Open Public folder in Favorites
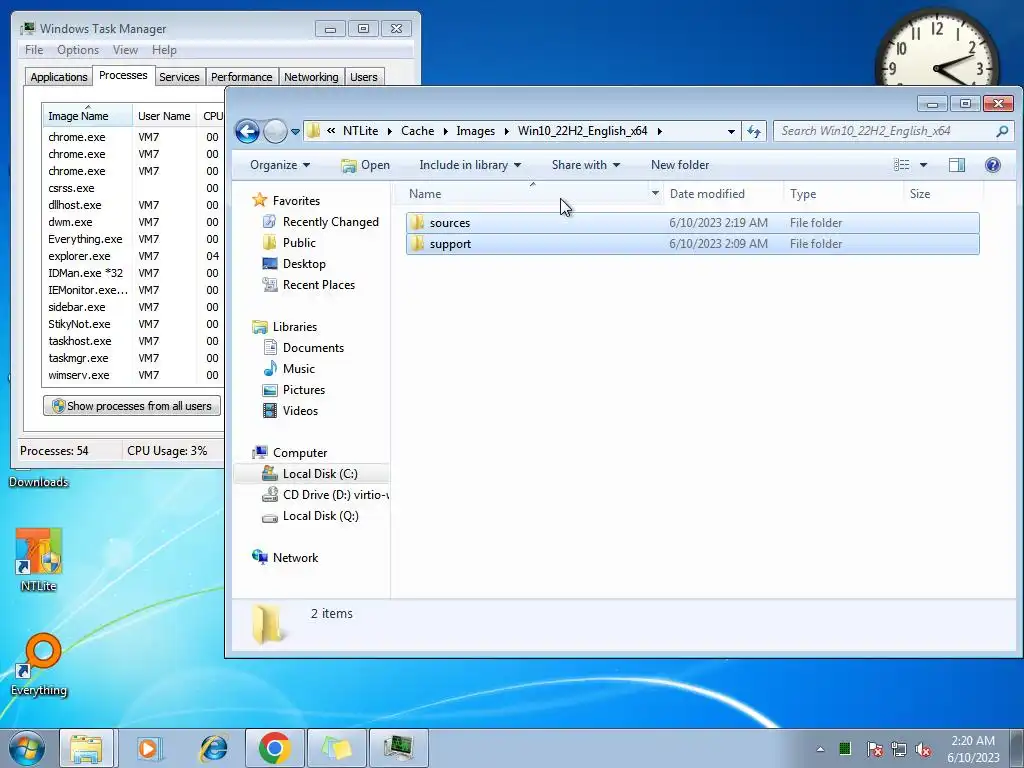The width and height of the screenshot is (1024, 768). (299, 243)
